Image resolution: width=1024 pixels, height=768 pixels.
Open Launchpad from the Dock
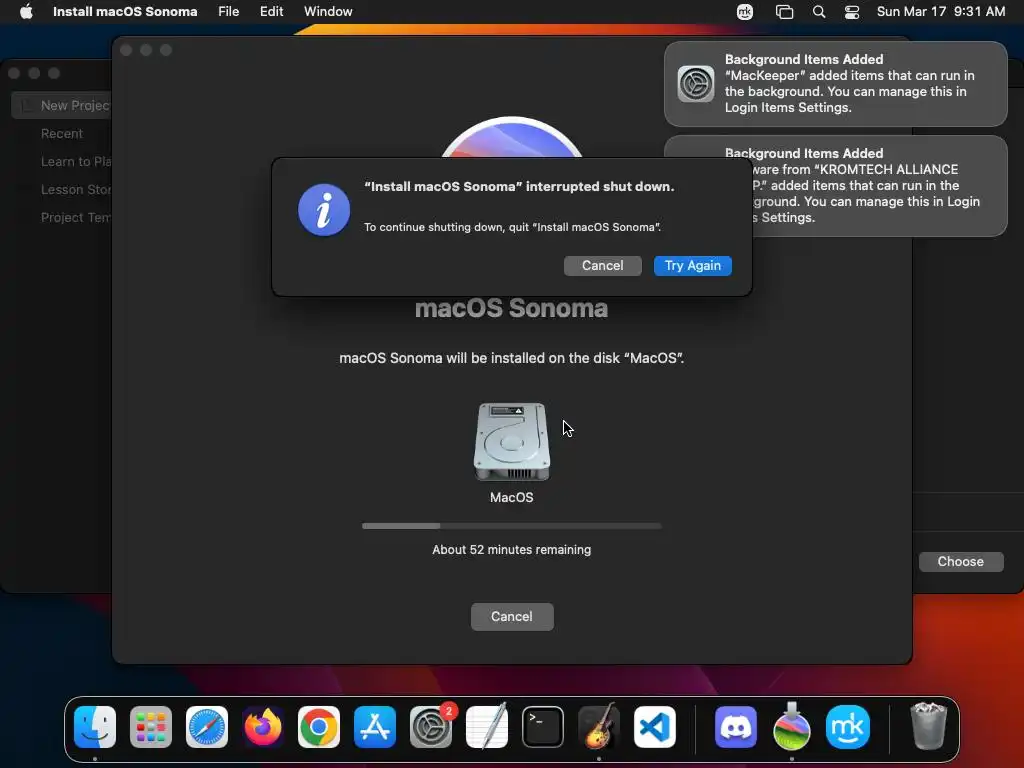click(x=151, y=727)
